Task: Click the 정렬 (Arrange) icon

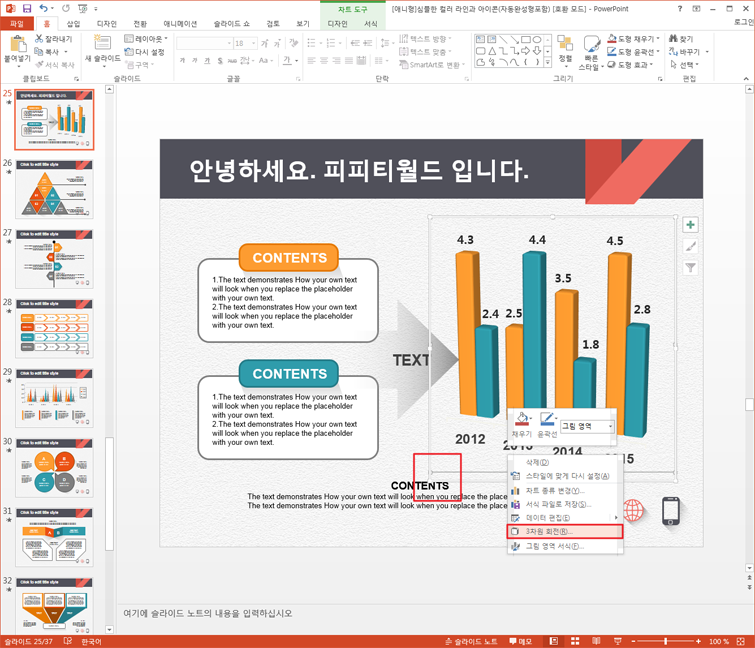Action: (565, 43)
